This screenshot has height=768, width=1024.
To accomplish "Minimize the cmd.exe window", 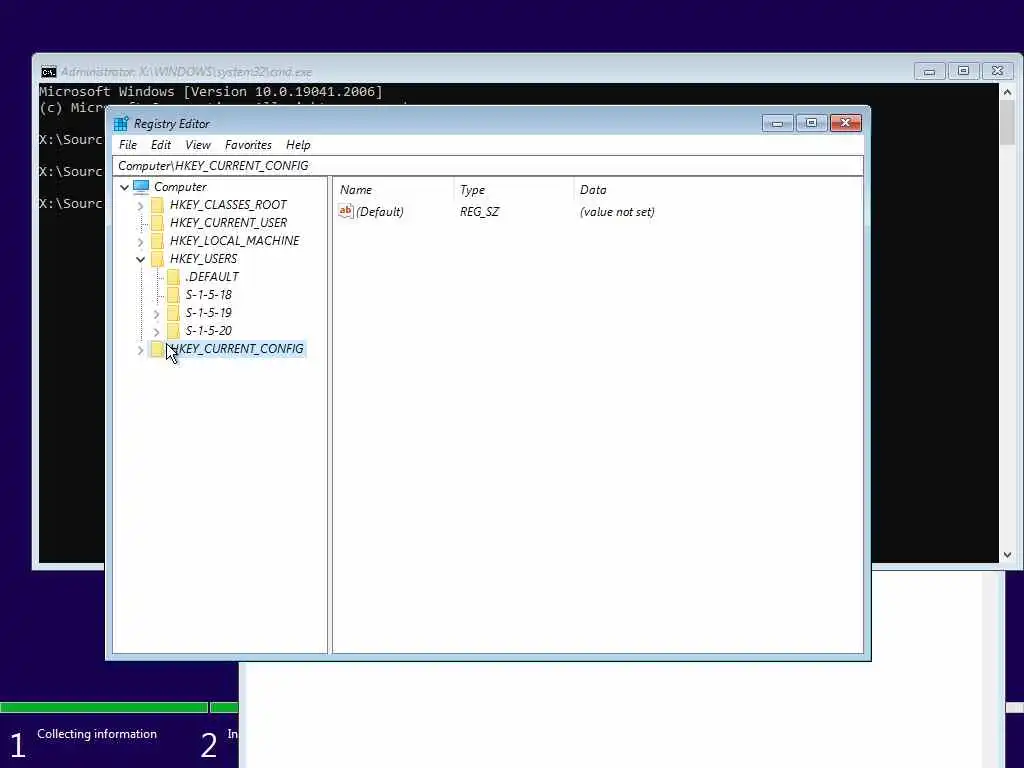I will (929, 71).
